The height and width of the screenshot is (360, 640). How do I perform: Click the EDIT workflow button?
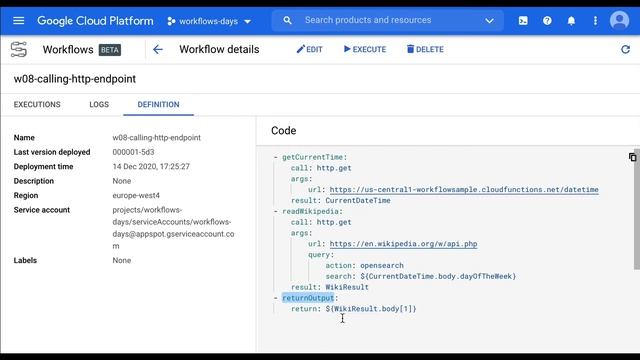point(309,49)
